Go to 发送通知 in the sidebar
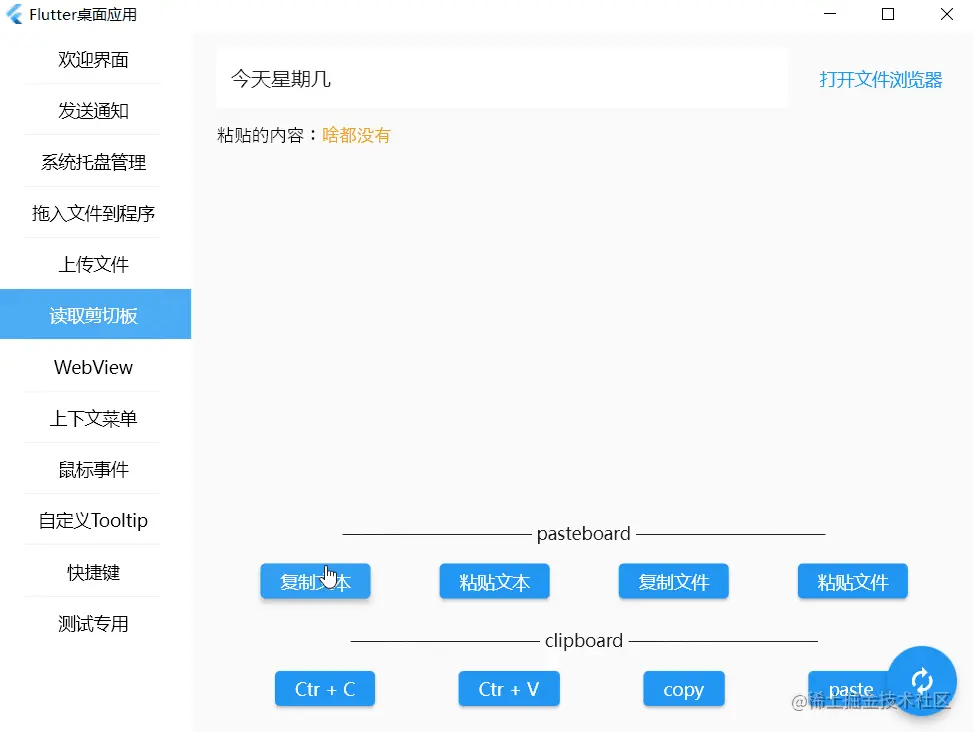Image resolution: width=973 pixels, height=732 pixels. pos(93,110)
